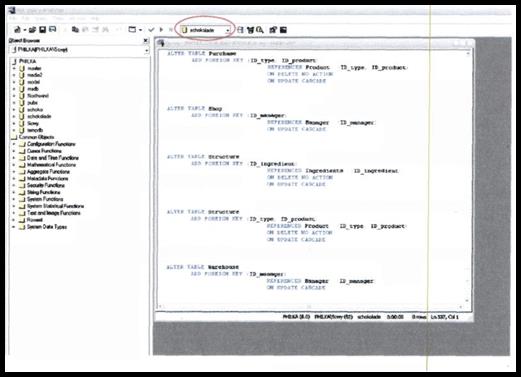Click the 0 rows status bar entry
Image resolution: width=521 pixels, height=377 pixels.
(419, 317)
